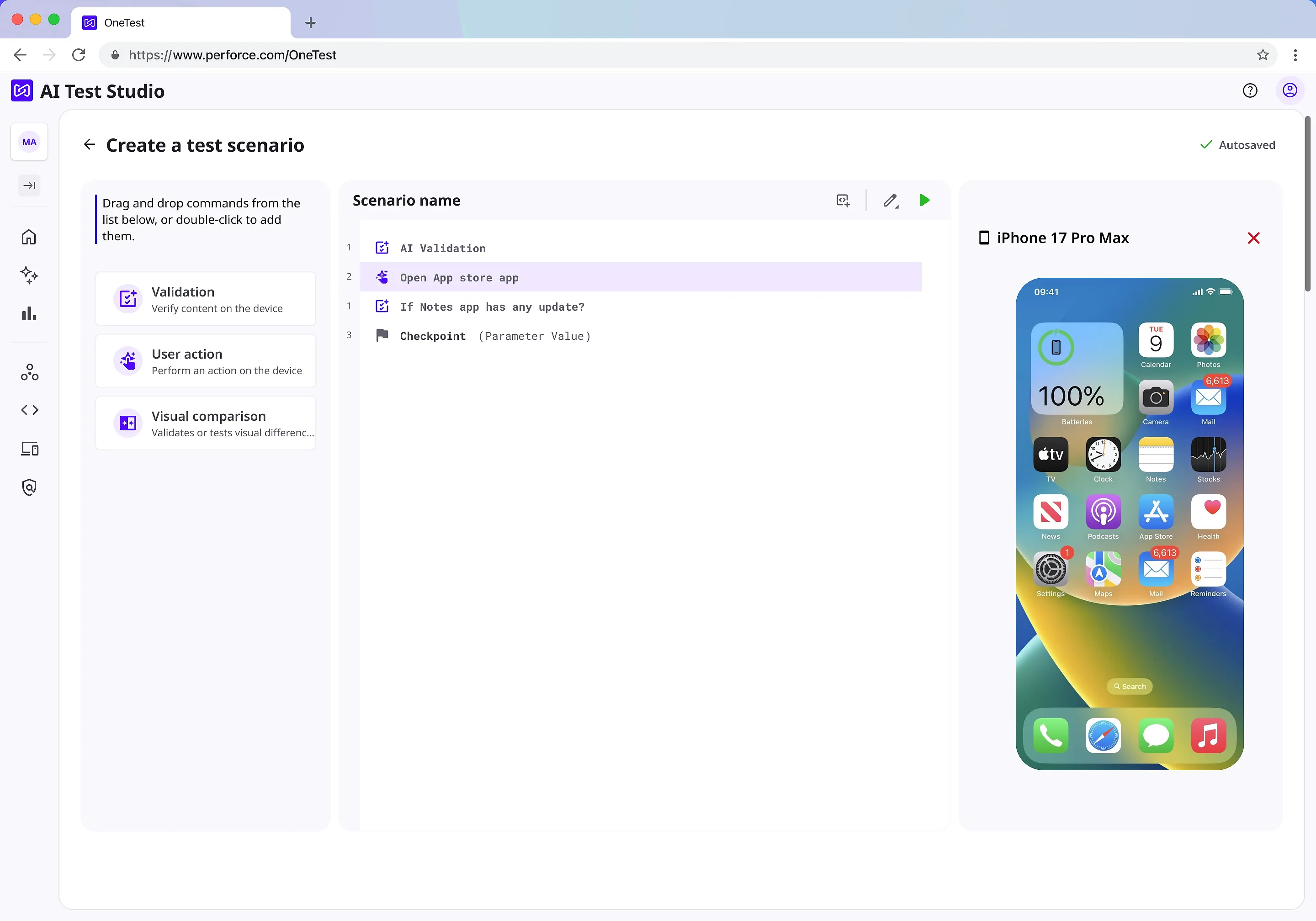Open the Home icon in the sidebar
The image size is (1316, 921).
(x=29, y=237)
